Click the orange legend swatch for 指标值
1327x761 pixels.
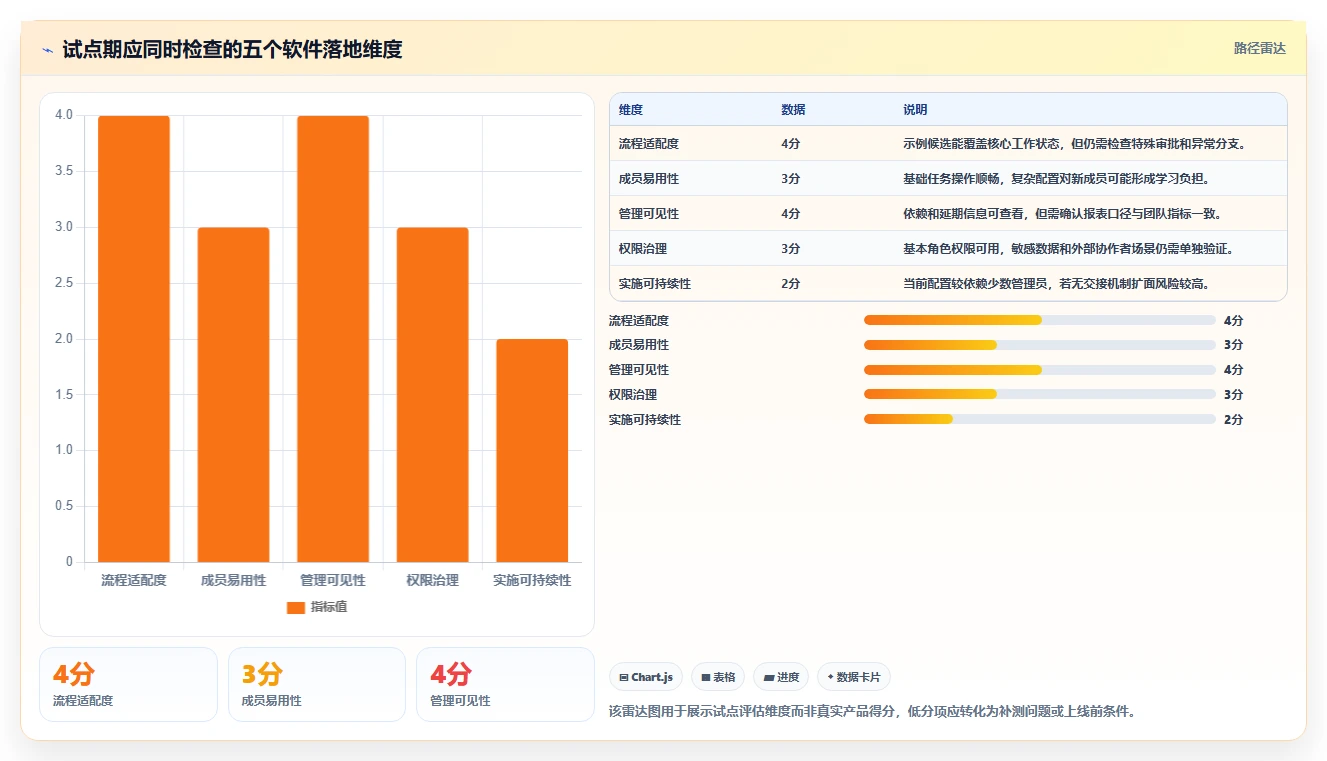coord(296,607)
